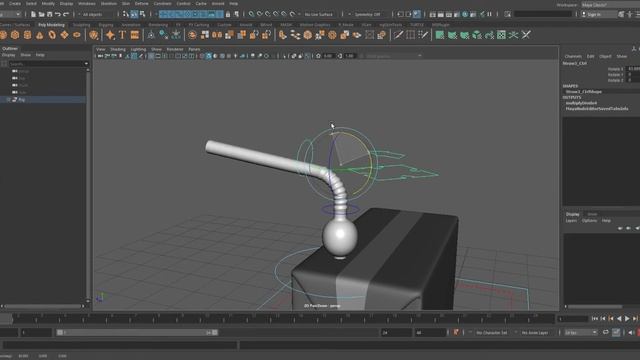
Task: Expand the Rig node in Outliner
Action: 8,100
